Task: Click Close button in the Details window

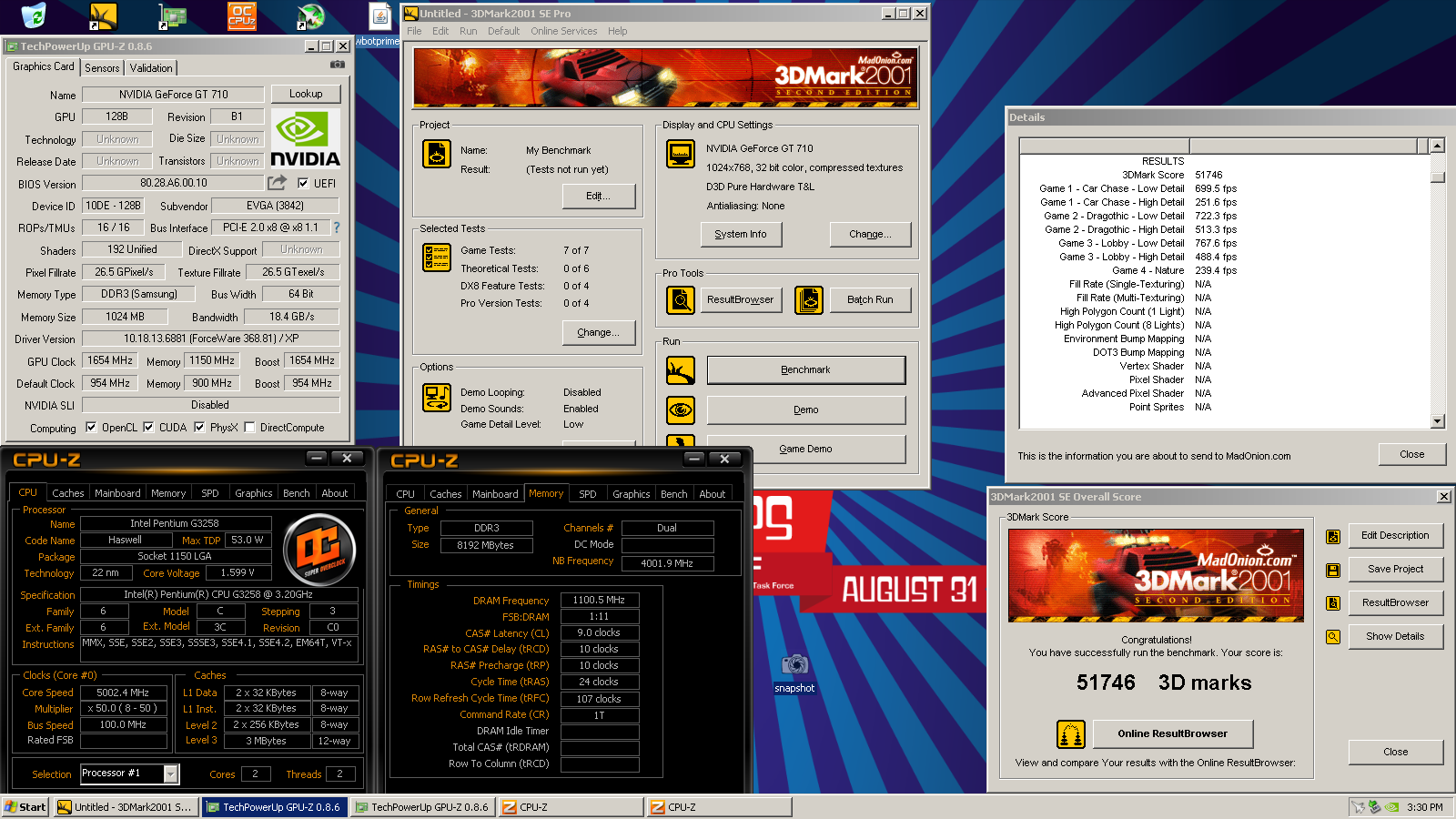Action: tap(1412, 454)
